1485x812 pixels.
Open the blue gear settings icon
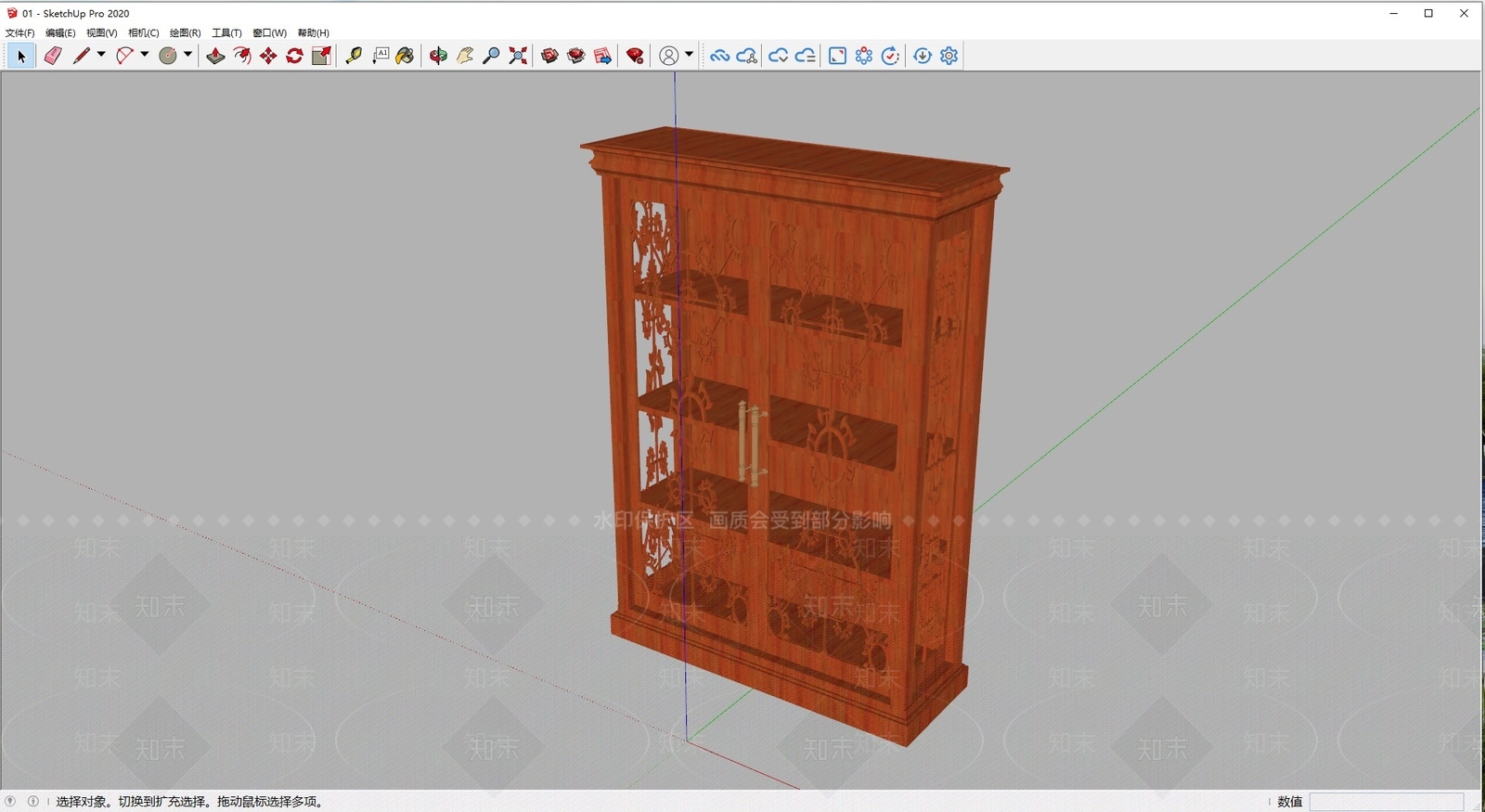tap(949, 57)
